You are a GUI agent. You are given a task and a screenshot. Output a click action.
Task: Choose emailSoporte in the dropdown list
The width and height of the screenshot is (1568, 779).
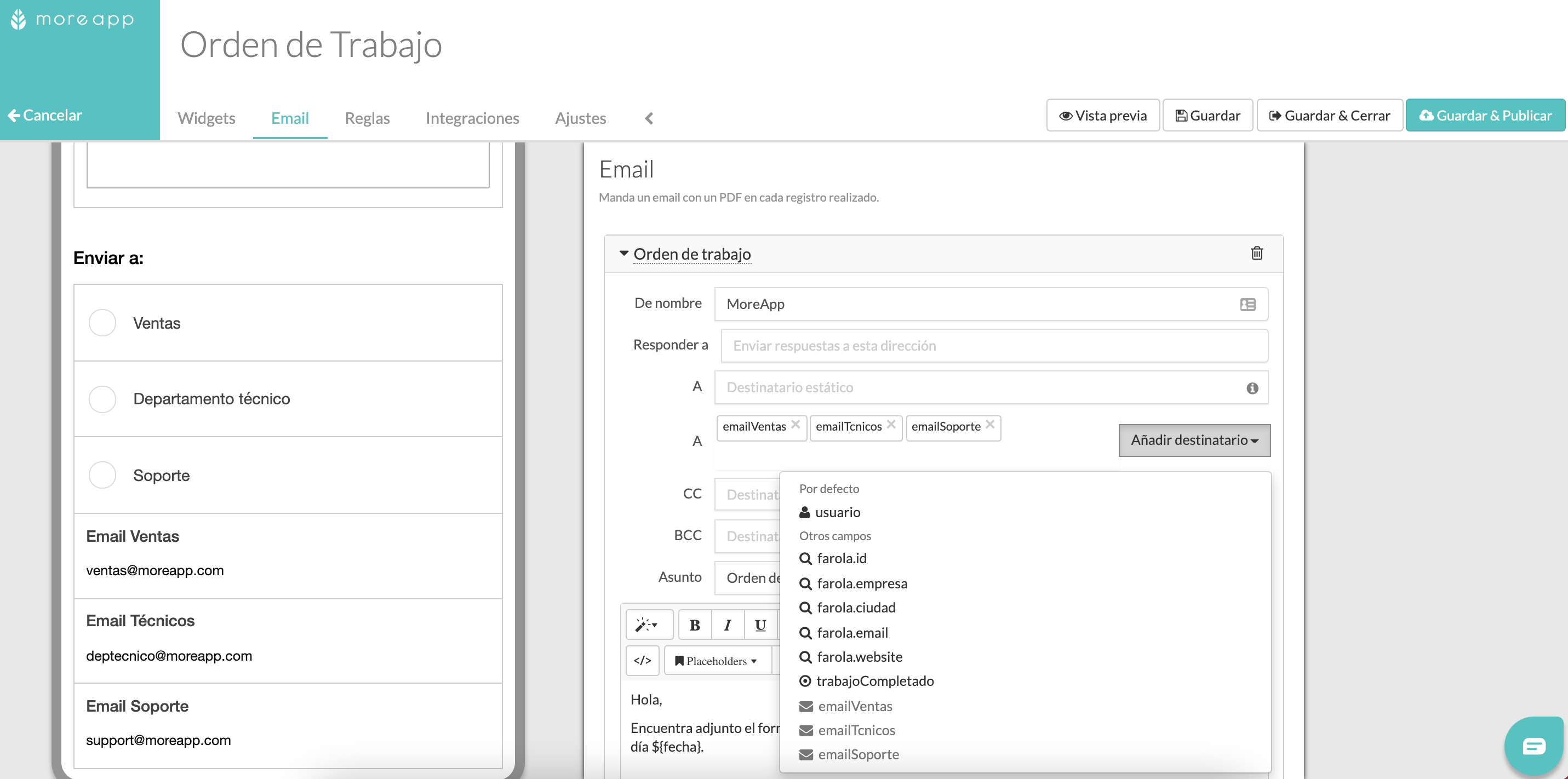click(x=1025, y=755)
